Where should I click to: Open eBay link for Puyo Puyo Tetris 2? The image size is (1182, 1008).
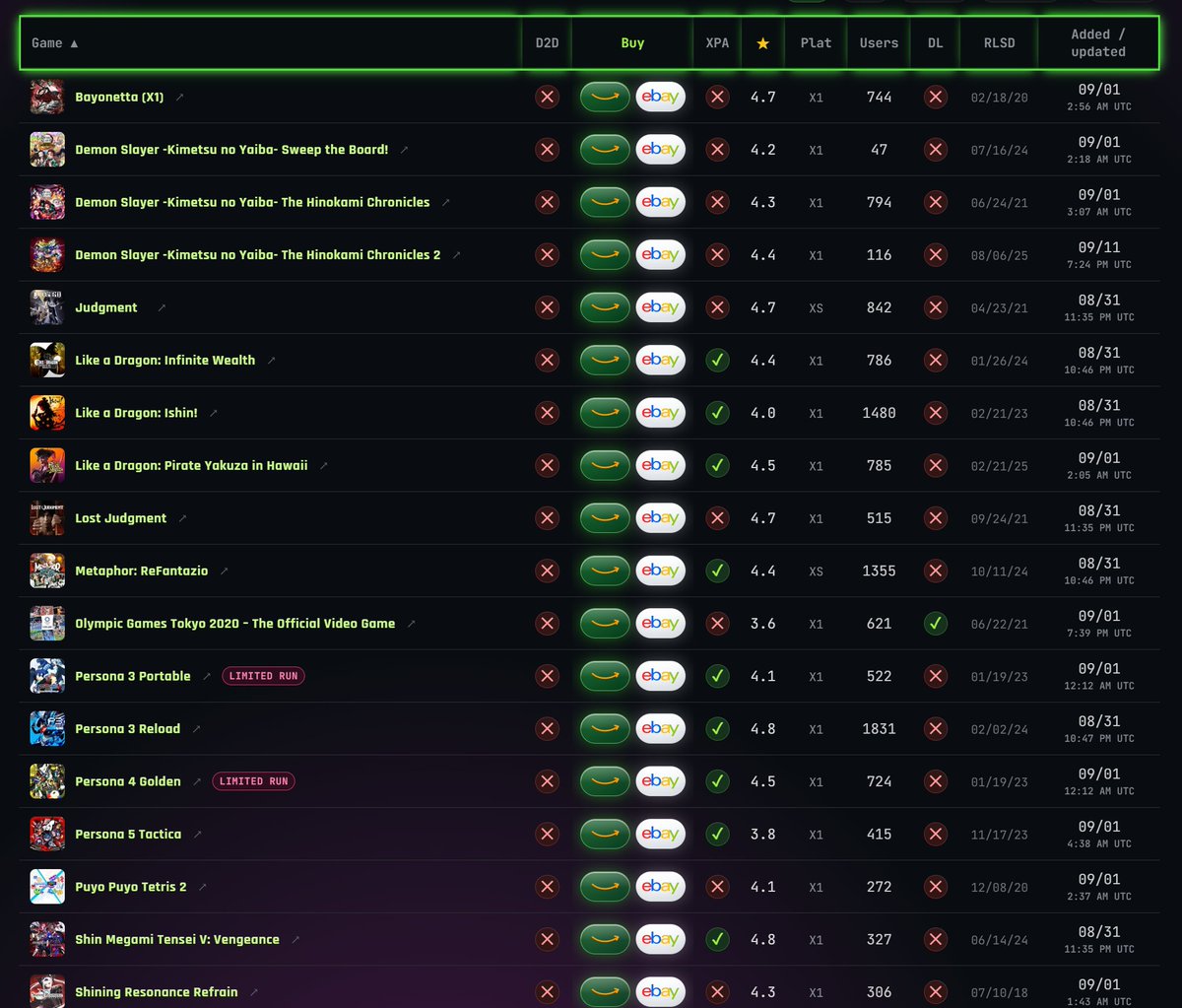point(660,887)
